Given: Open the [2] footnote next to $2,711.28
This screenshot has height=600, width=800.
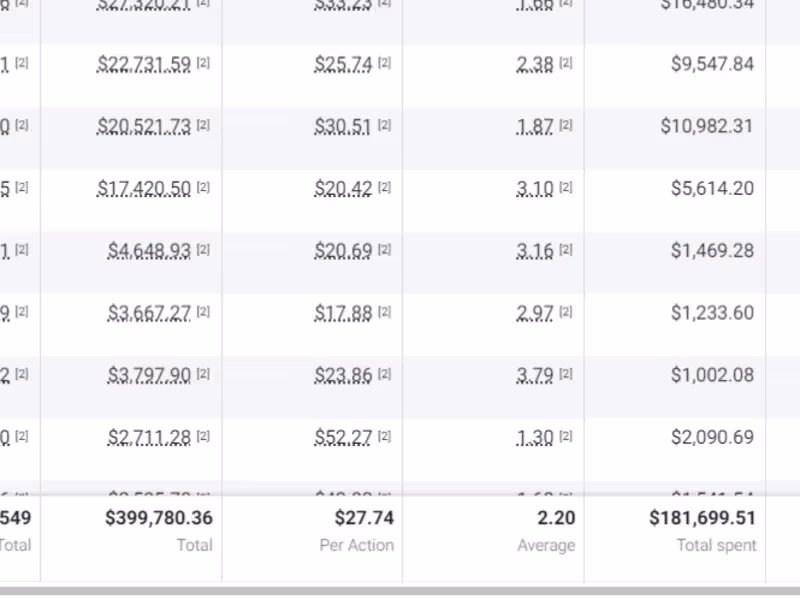Looking at the screenshot, I should (203, 436).
